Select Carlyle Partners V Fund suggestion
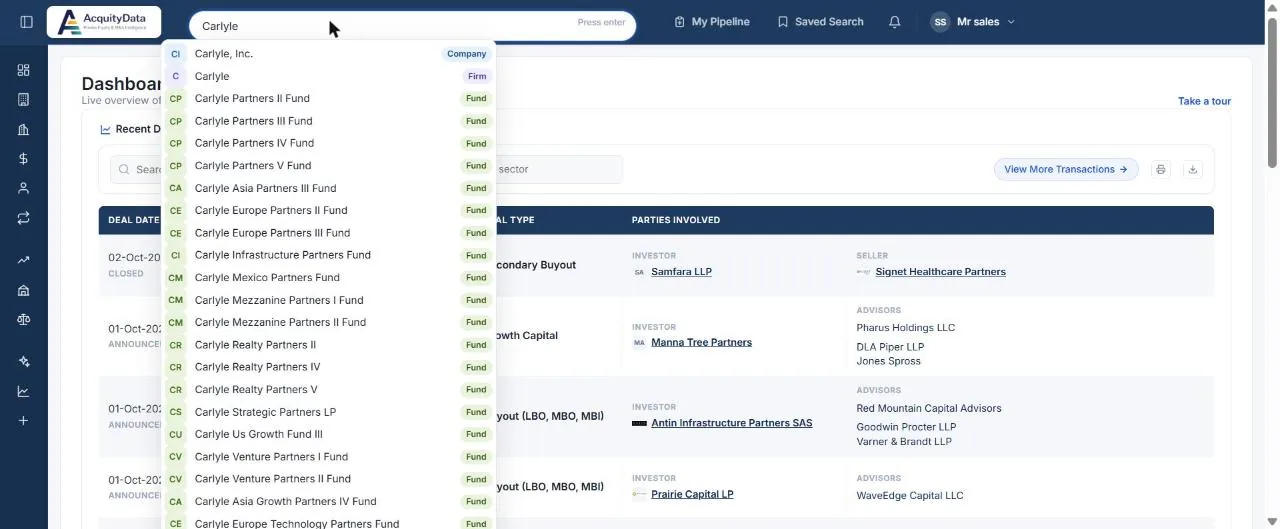1280x529 pixels. (328, 166)
